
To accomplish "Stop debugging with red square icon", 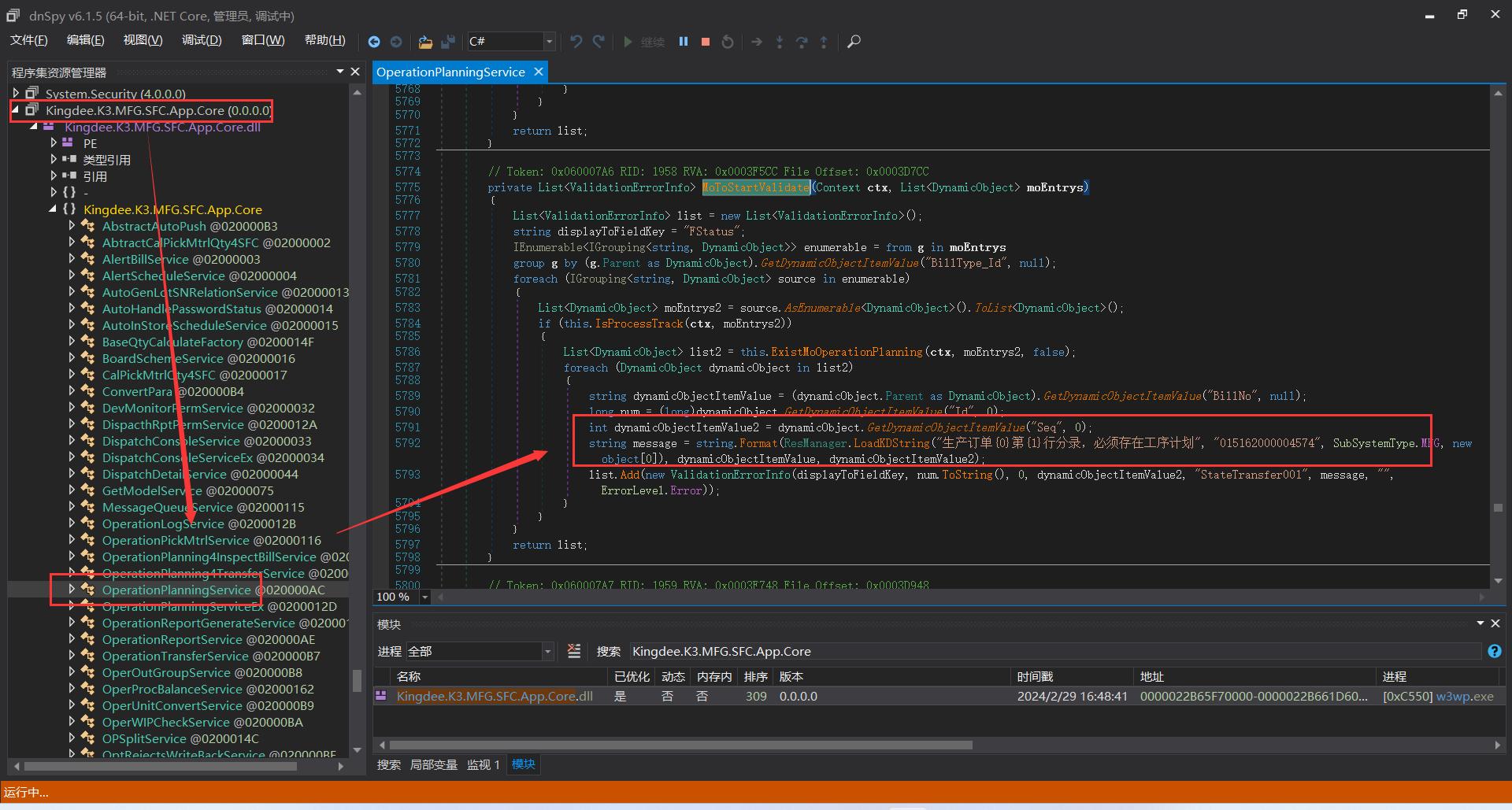I will tap(706, 42).
